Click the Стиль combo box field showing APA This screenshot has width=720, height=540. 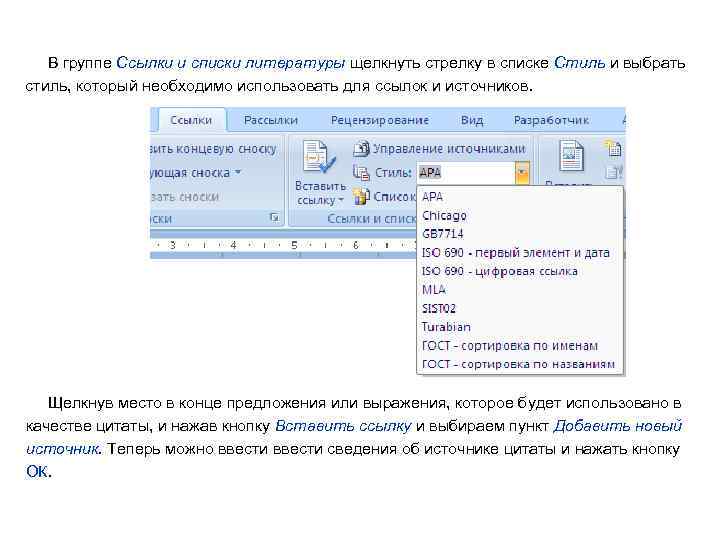[466, 173]
